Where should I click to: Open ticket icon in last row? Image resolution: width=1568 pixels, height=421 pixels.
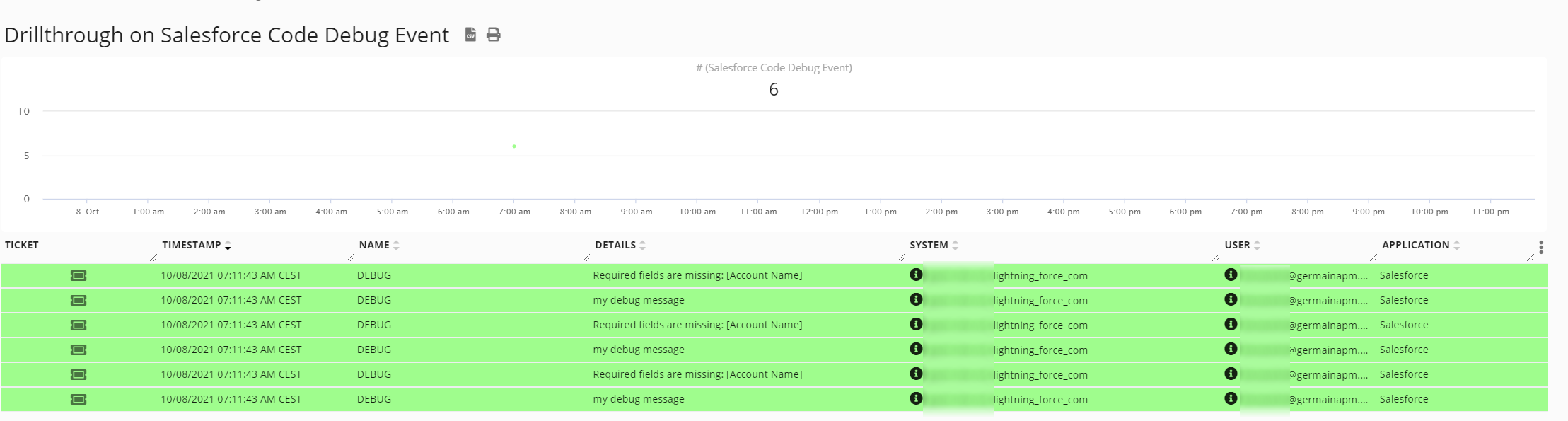(79, 399)
